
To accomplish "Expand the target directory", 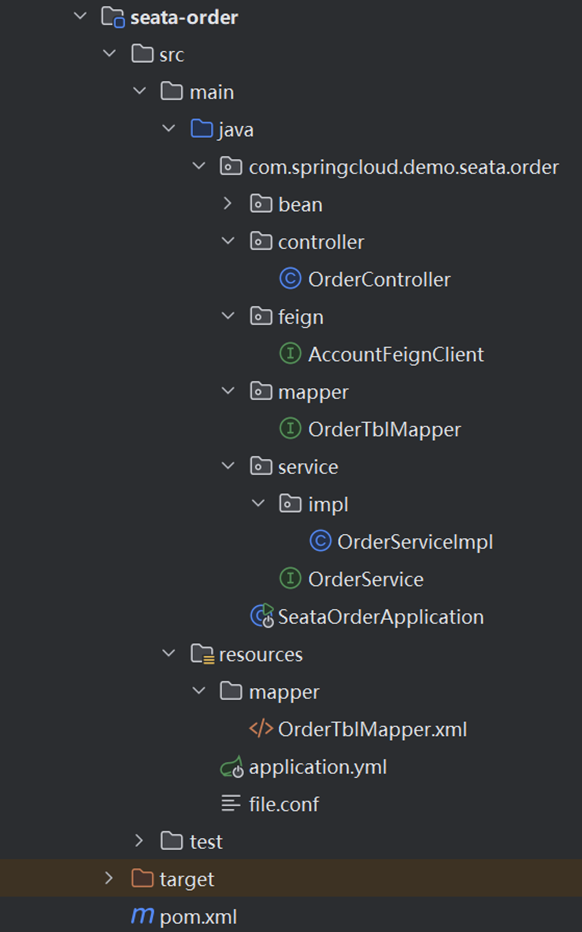I will [x=109, y=878].
